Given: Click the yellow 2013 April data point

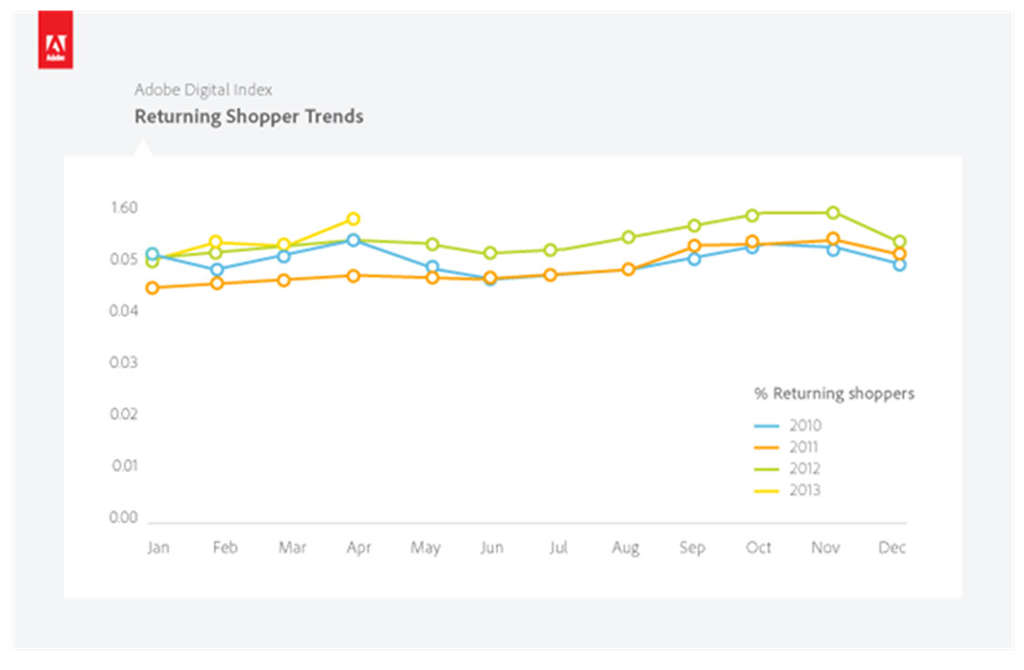Looking at the screenshot, I should 353,218.
